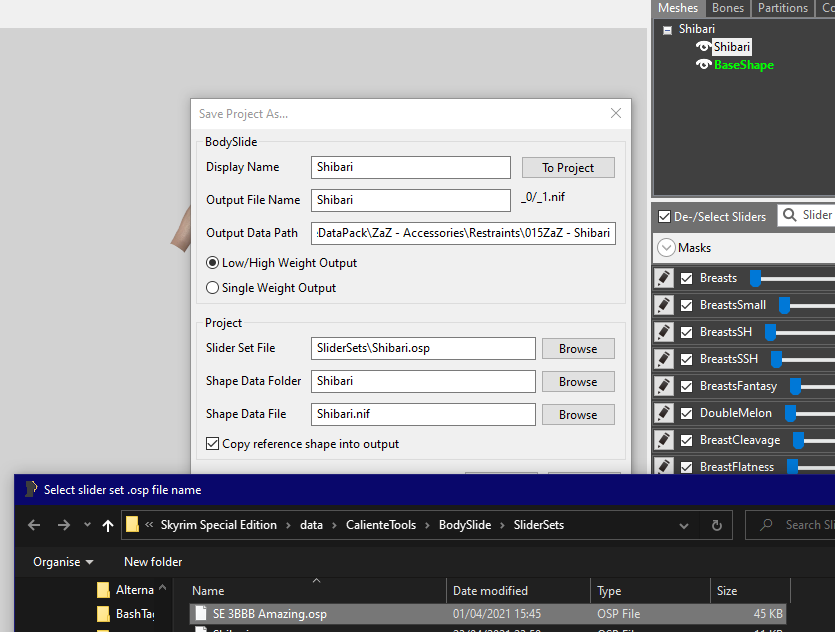Viewport: 835px width, 632px height.
Task: Click the edit pencil icon for BreastsFantasy slider
Action: (x=664, y=386)
